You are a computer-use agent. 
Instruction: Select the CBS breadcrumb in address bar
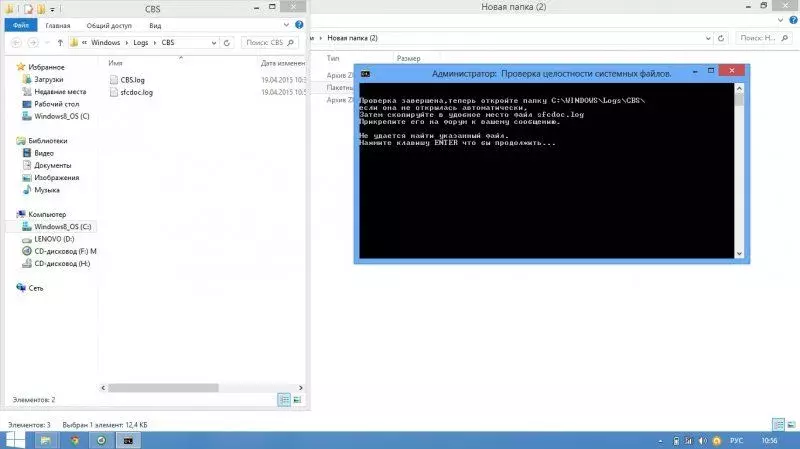click(x=168, y=42)
